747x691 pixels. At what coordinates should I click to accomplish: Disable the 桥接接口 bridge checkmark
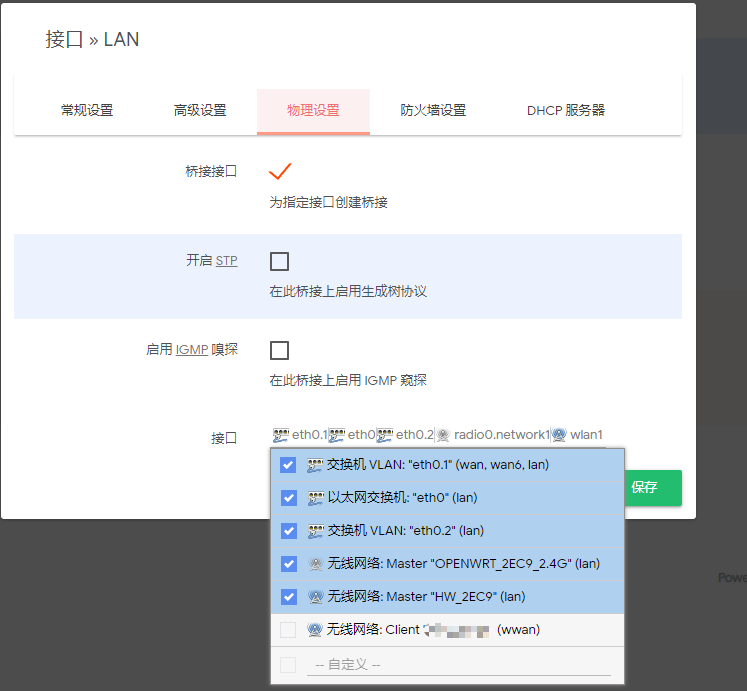(x=280, y=171)
